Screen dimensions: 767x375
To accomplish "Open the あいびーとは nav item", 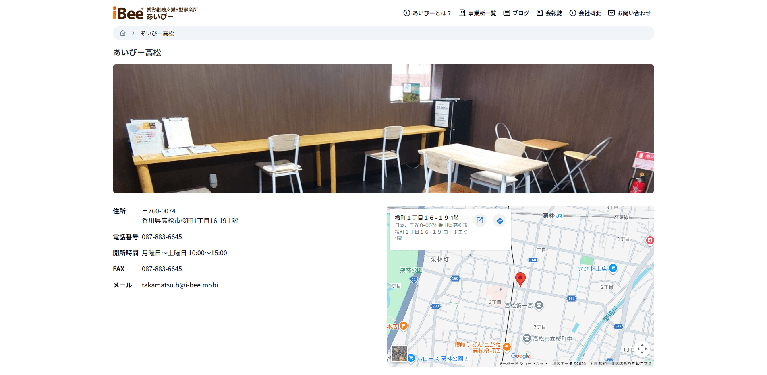I will 427,13.
